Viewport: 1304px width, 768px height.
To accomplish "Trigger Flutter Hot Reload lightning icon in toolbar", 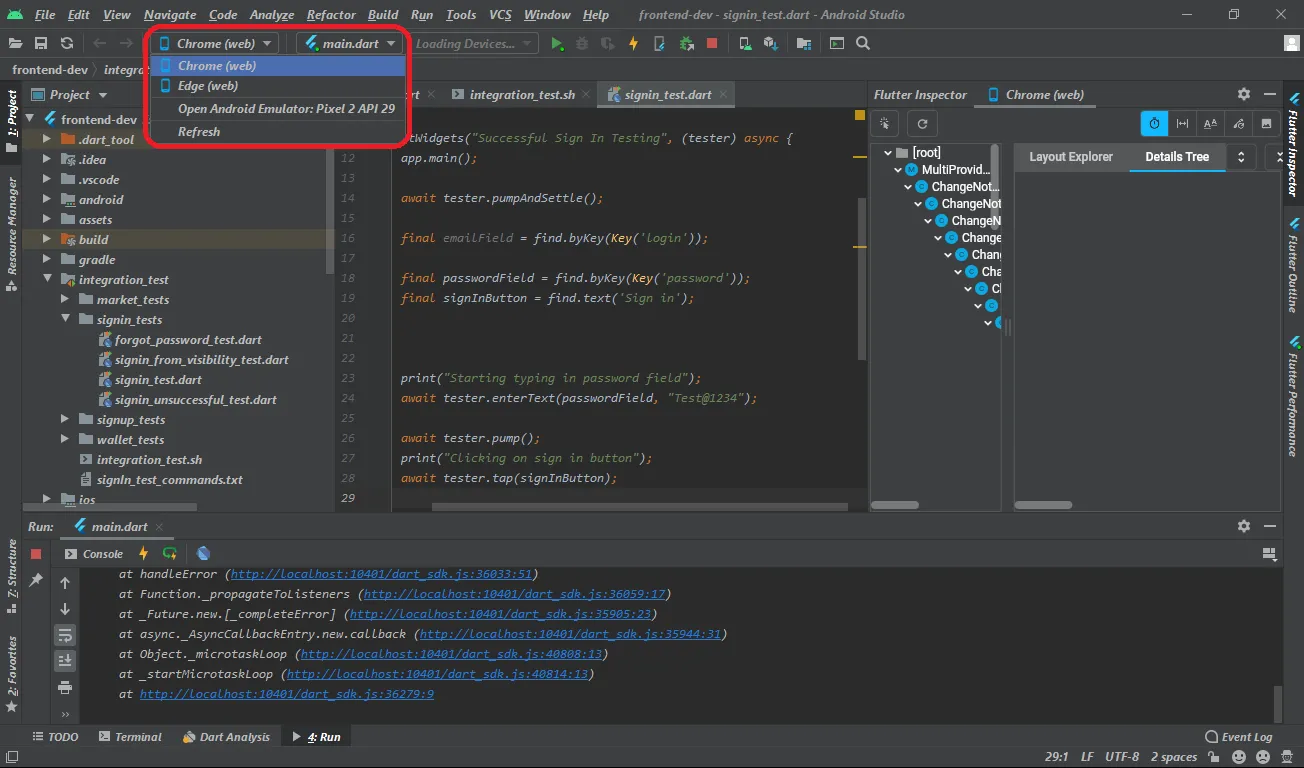I will point(634,43).
